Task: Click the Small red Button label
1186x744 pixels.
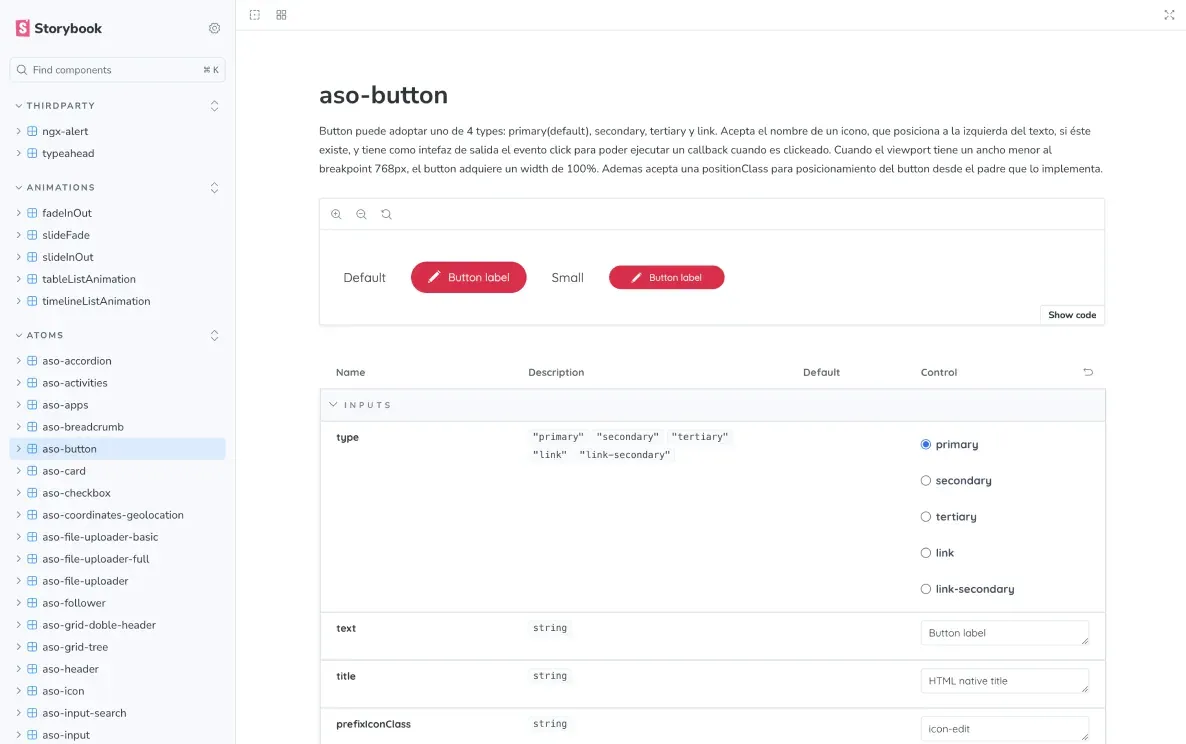Action: point(666,277)
